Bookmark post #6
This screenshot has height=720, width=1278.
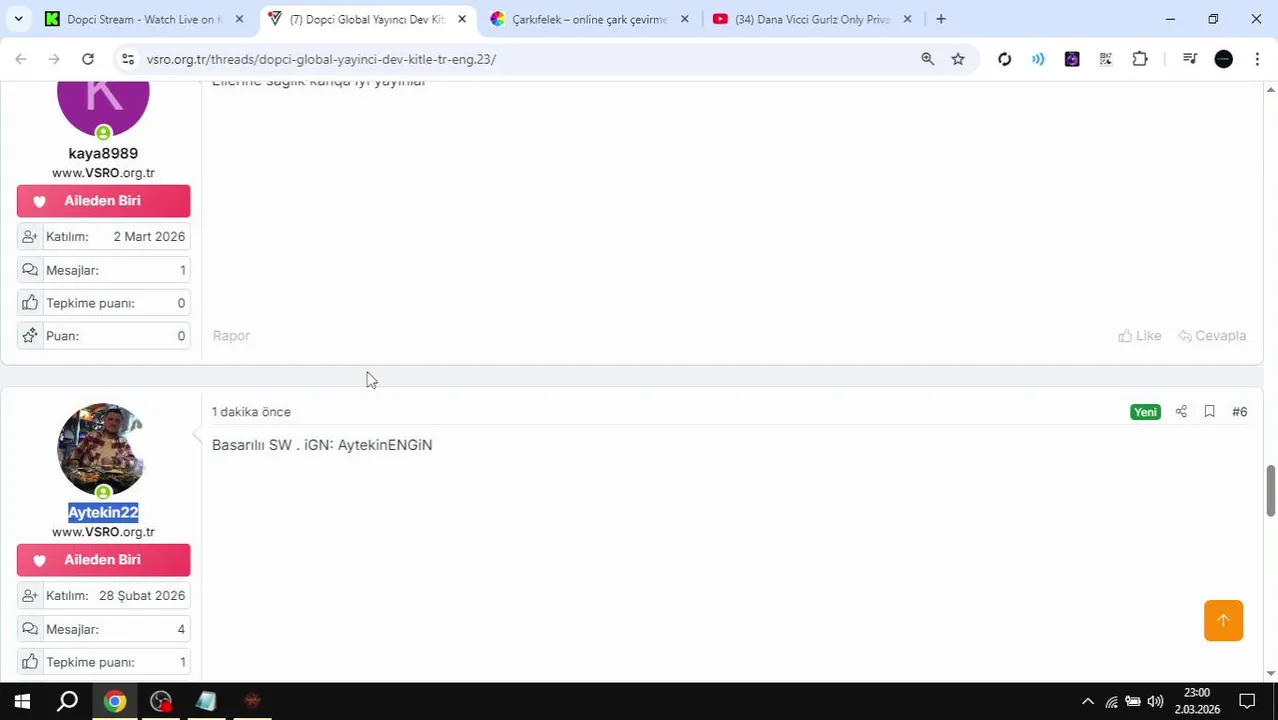[1209, 412]
